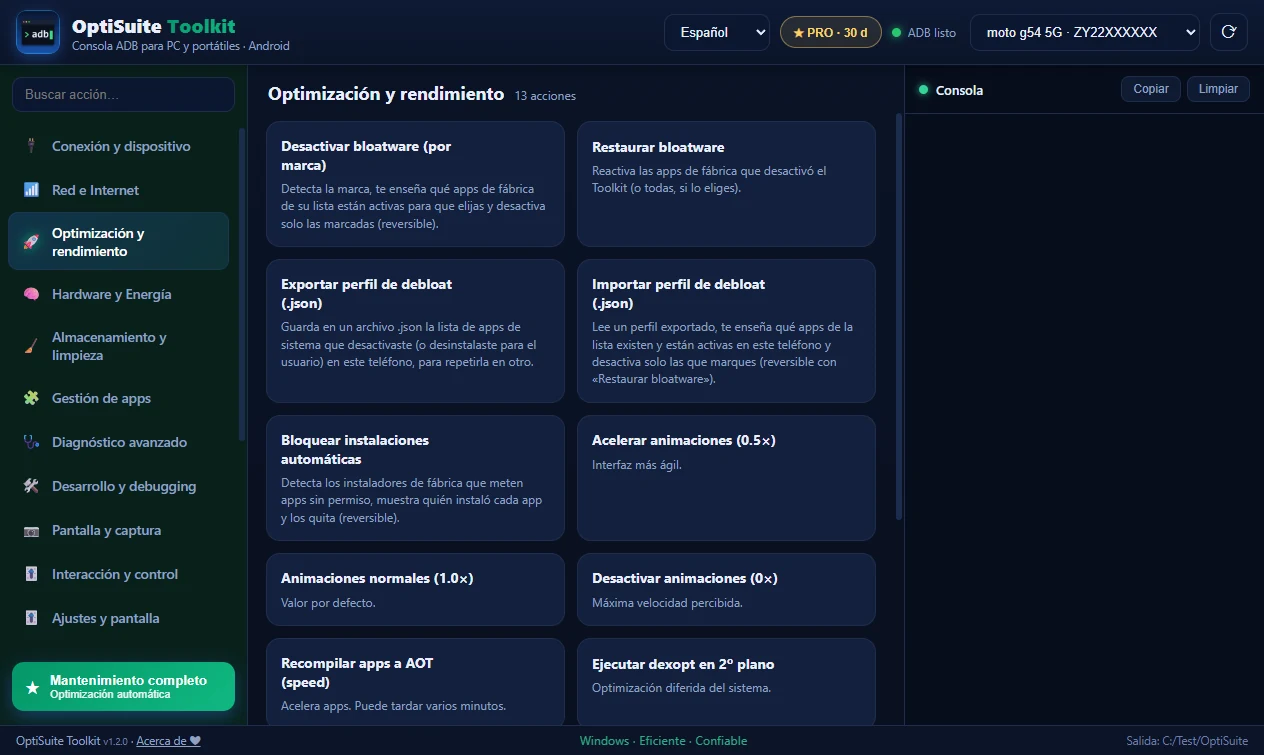Click the rocket icon beside Optimización y rendimiento
The width and height of the screenshot is (1264, 755).
[x=31, y=242]
